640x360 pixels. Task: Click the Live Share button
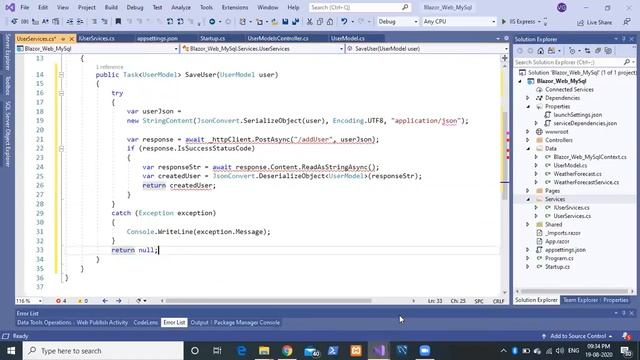(x=594, y=22)
